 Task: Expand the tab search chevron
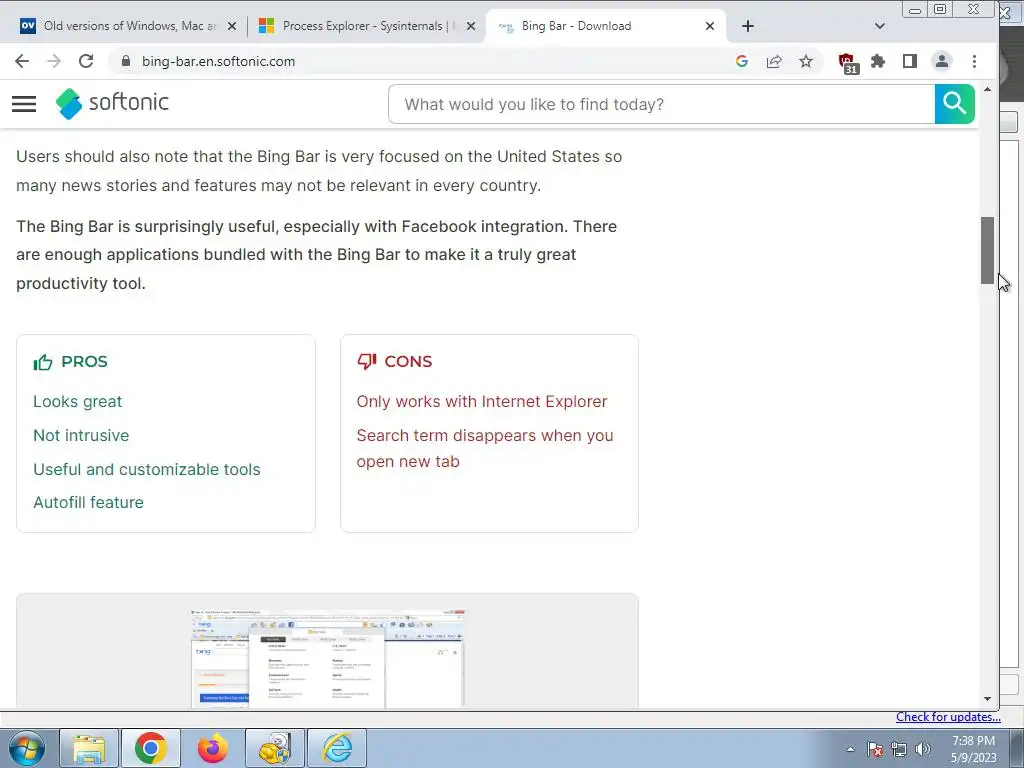880,26
